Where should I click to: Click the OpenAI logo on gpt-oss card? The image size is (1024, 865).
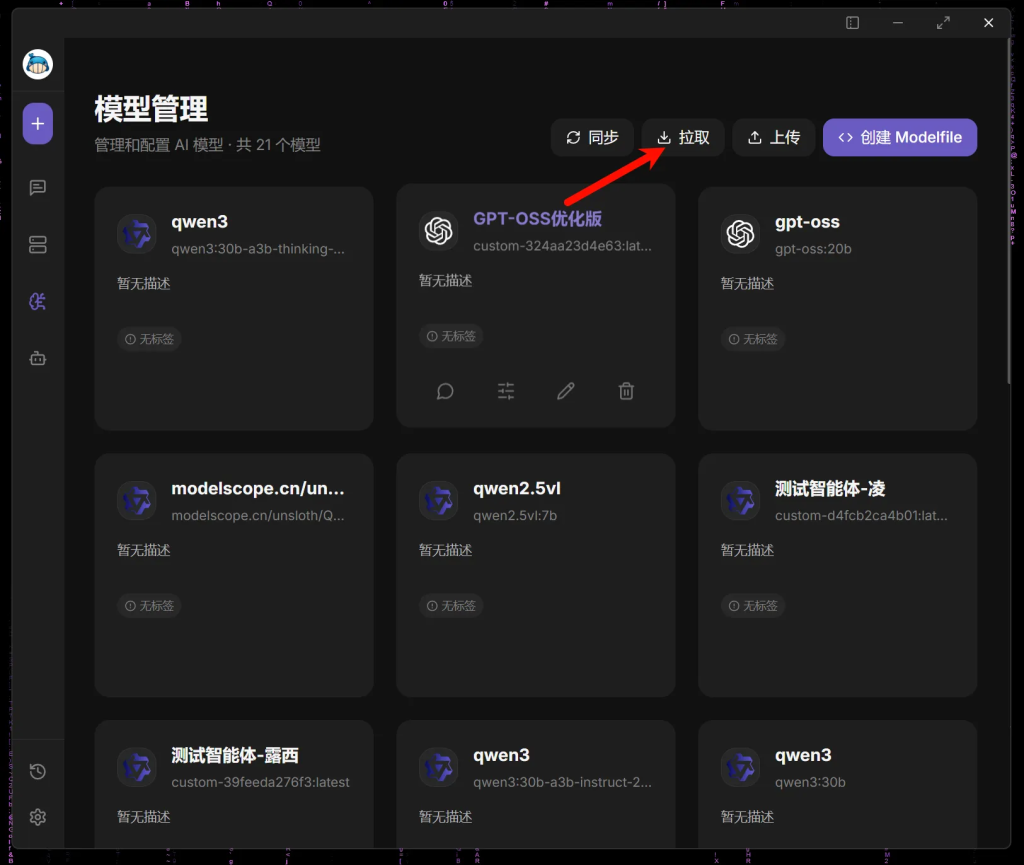[741, 234]
